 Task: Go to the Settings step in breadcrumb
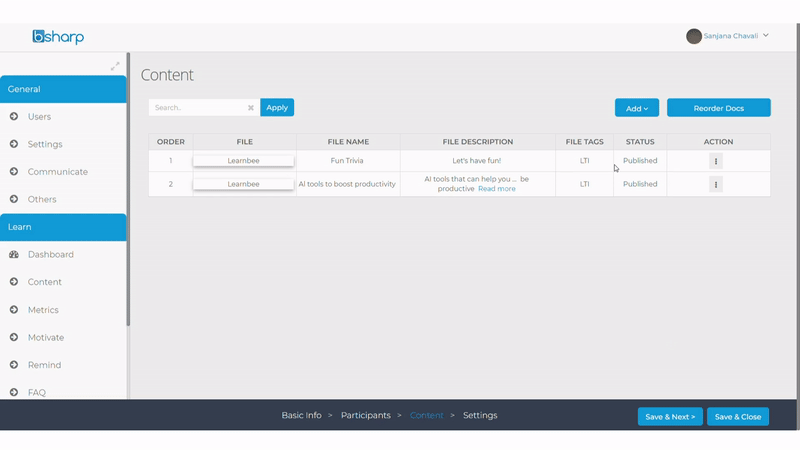pyautogui.click(x=480, y=415)
